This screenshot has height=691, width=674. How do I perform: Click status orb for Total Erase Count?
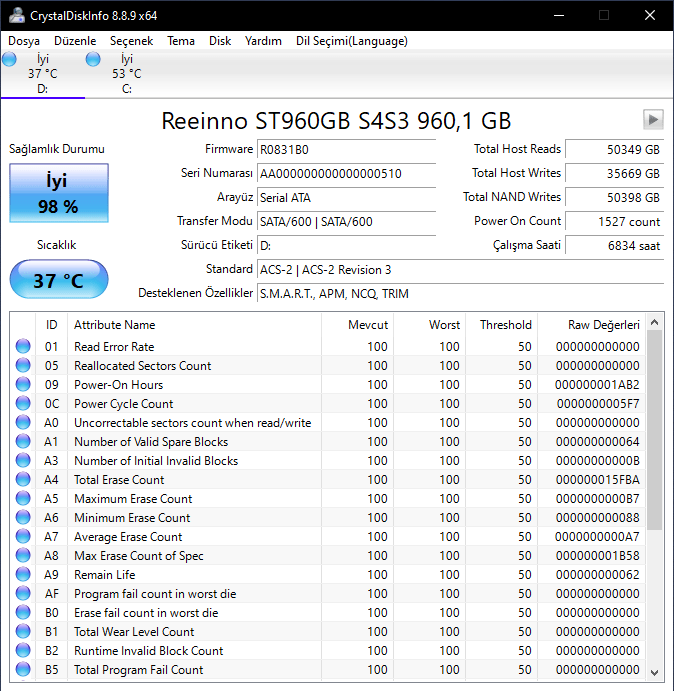coord(23,480)
